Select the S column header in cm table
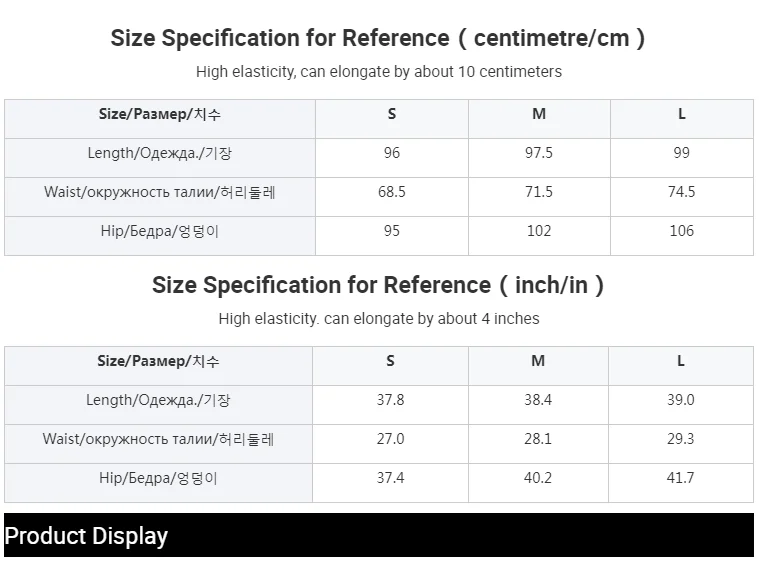Screen dimensions: 759x566 pyautogui.click(x=392, y=114)
